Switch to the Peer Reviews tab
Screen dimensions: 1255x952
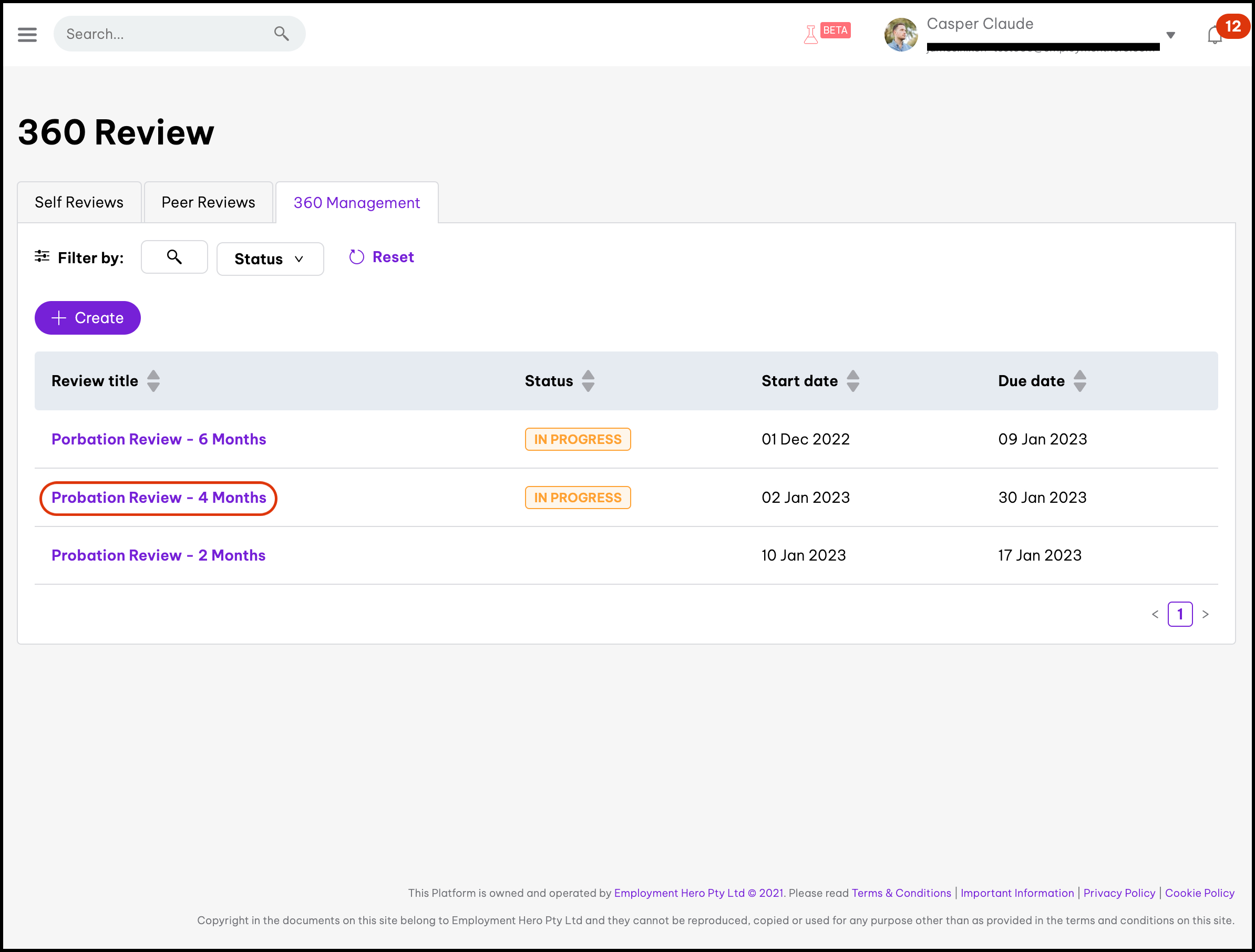208,203
